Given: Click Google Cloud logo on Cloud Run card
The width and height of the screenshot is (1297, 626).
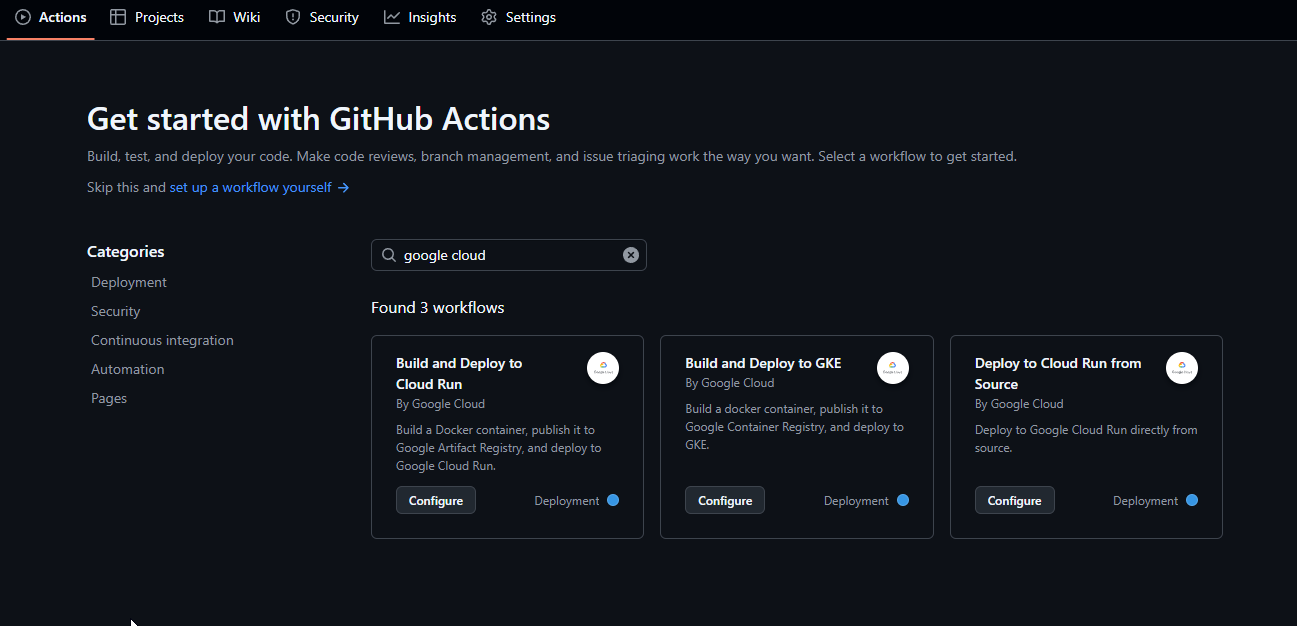Looking at the screenshot, I should (x=603, y=368).
